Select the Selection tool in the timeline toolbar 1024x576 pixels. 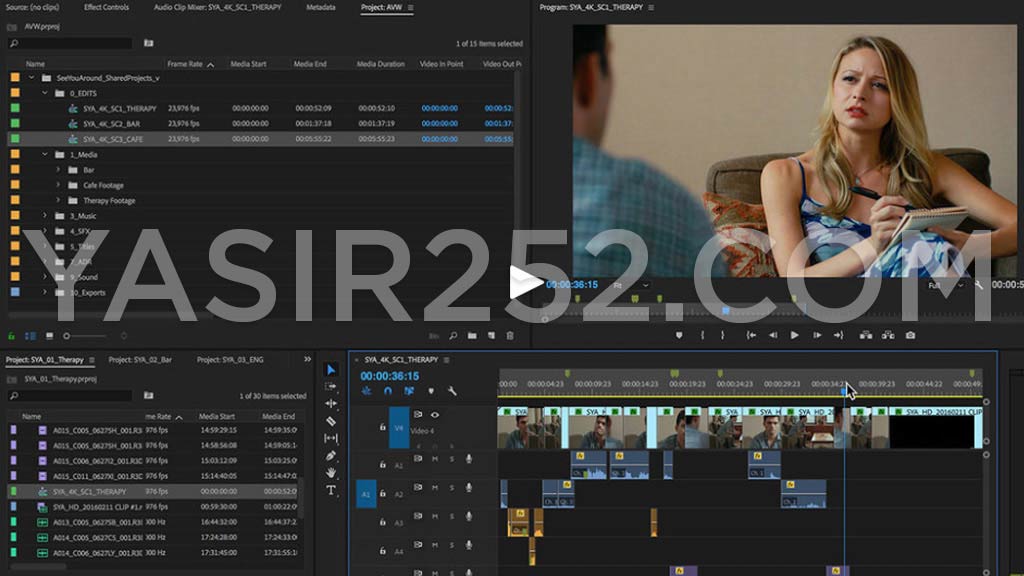click(331, 369)
